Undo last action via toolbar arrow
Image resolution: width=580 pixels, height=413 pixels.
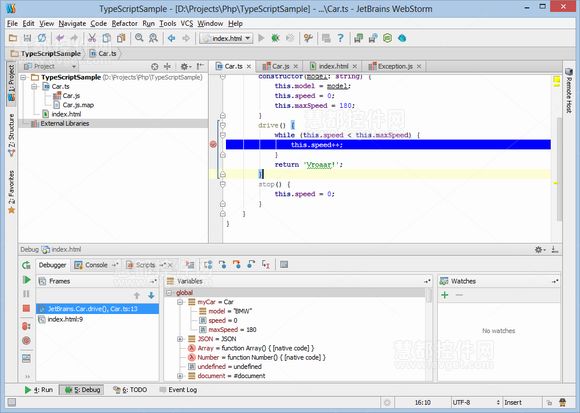[60, 38]
